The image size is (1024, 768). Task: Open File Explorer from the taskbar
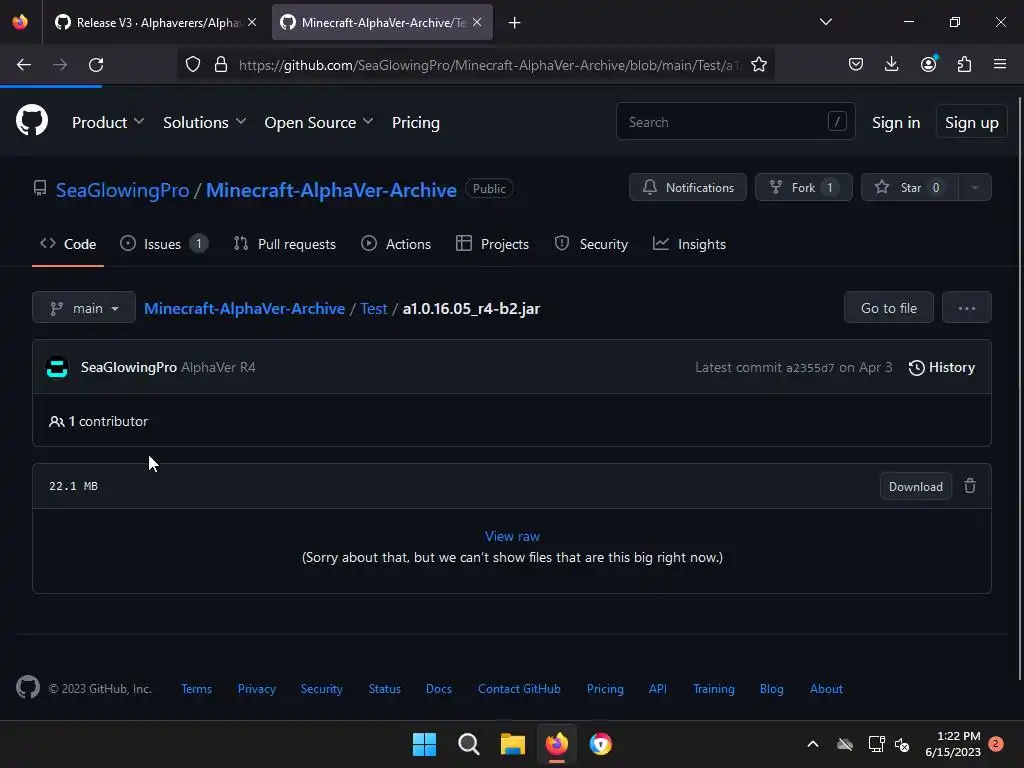point(513,744)
